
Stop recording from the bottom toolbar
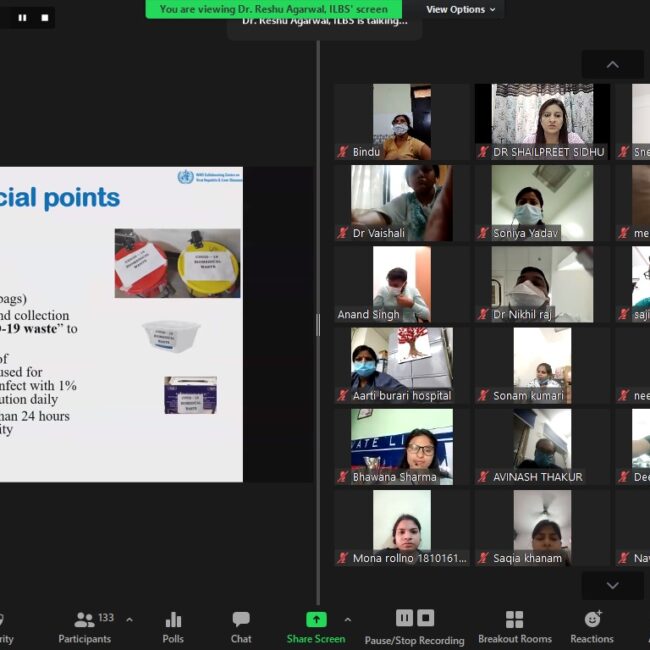coord(426,618)
